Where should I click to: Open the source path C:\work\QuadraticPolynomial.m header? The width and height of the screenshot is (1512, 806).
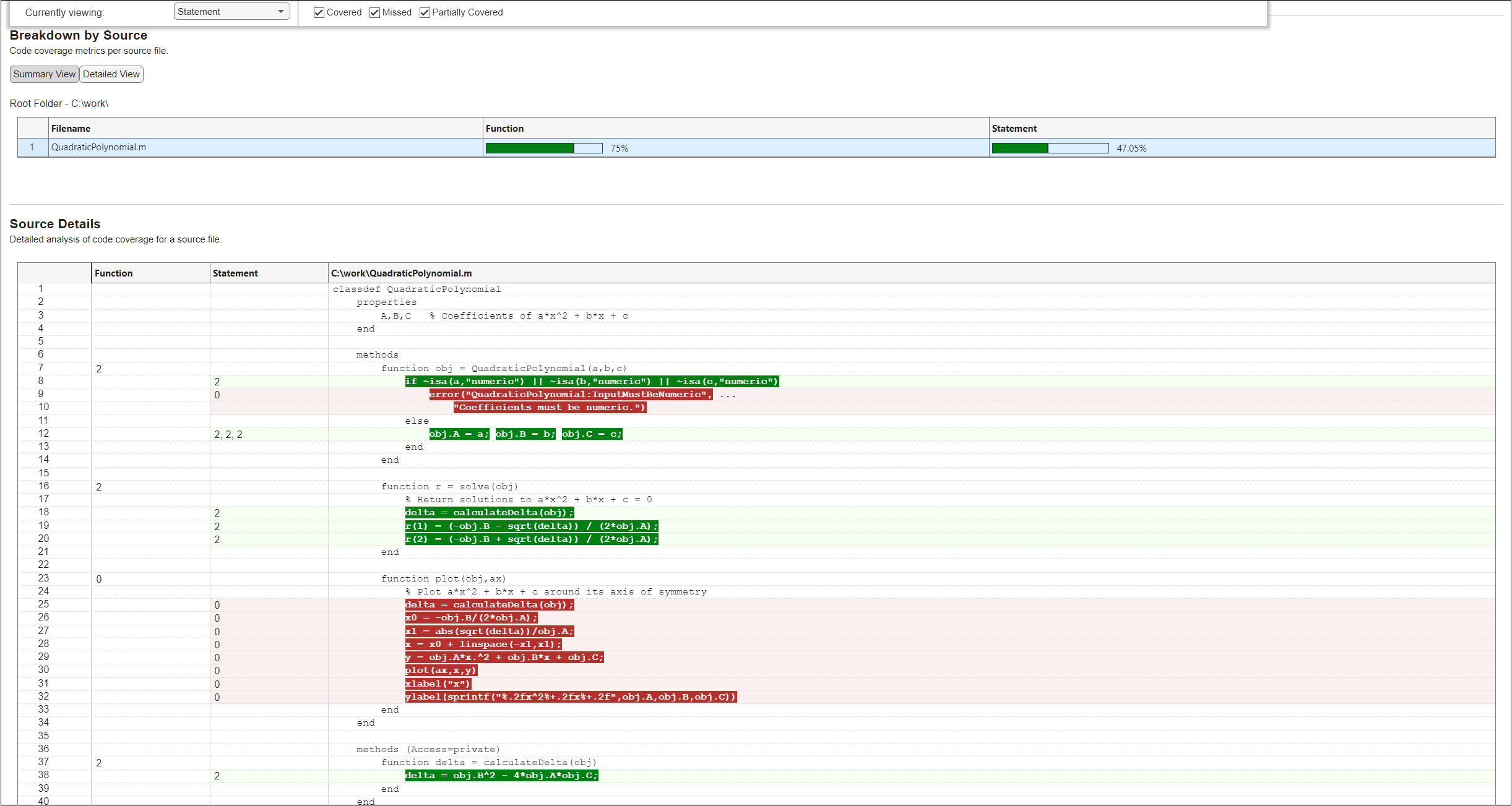(403, 273)
